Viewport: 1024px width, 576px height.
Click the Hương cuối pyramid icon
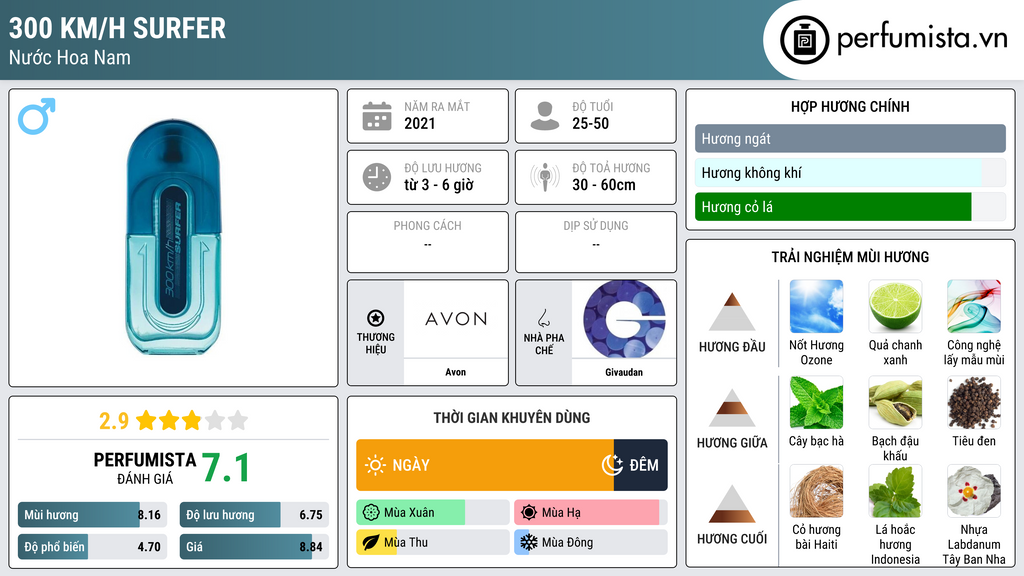[x=732, y=504]
